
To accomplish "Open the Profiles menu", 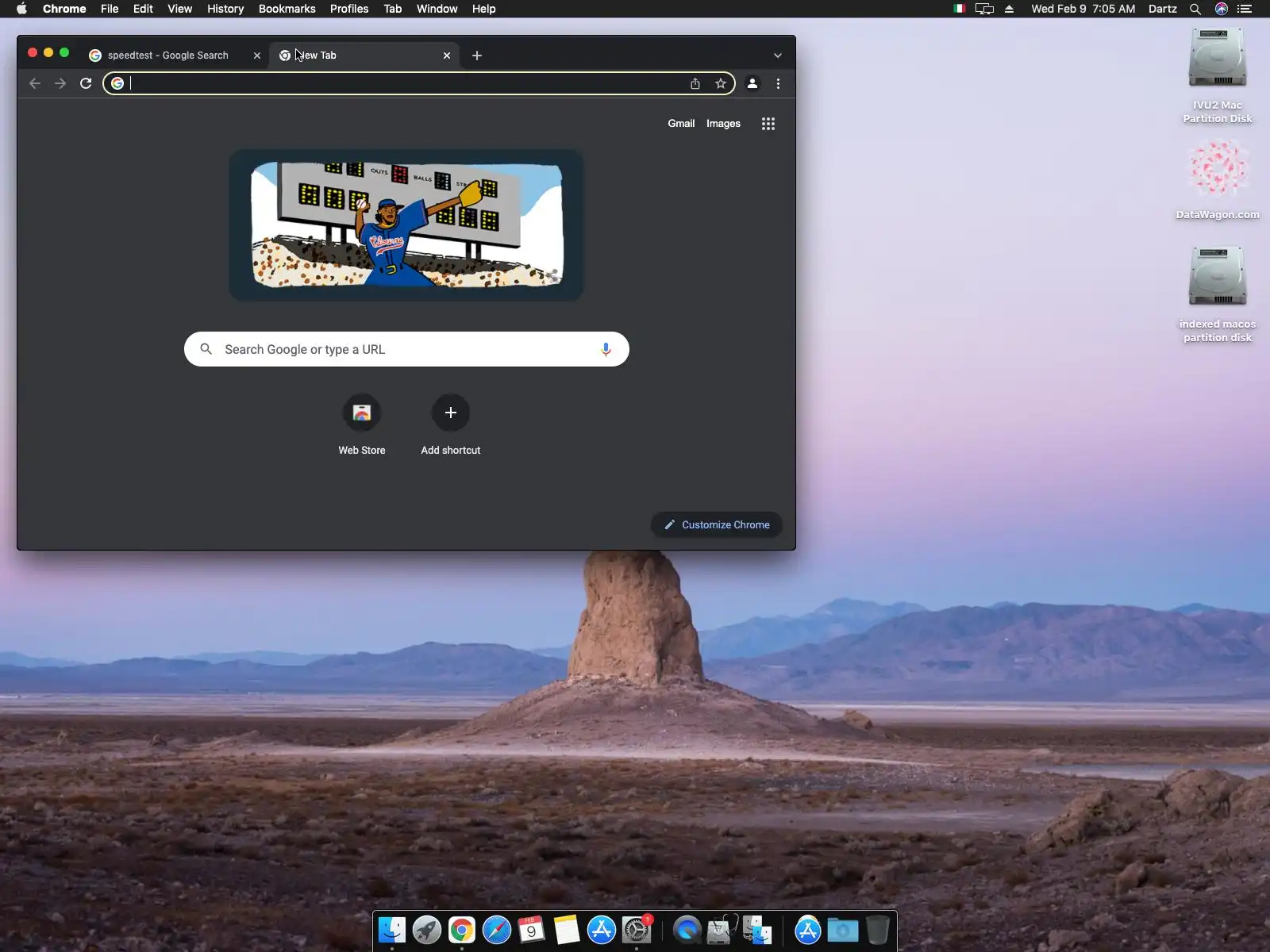I will tap(349, 9).
